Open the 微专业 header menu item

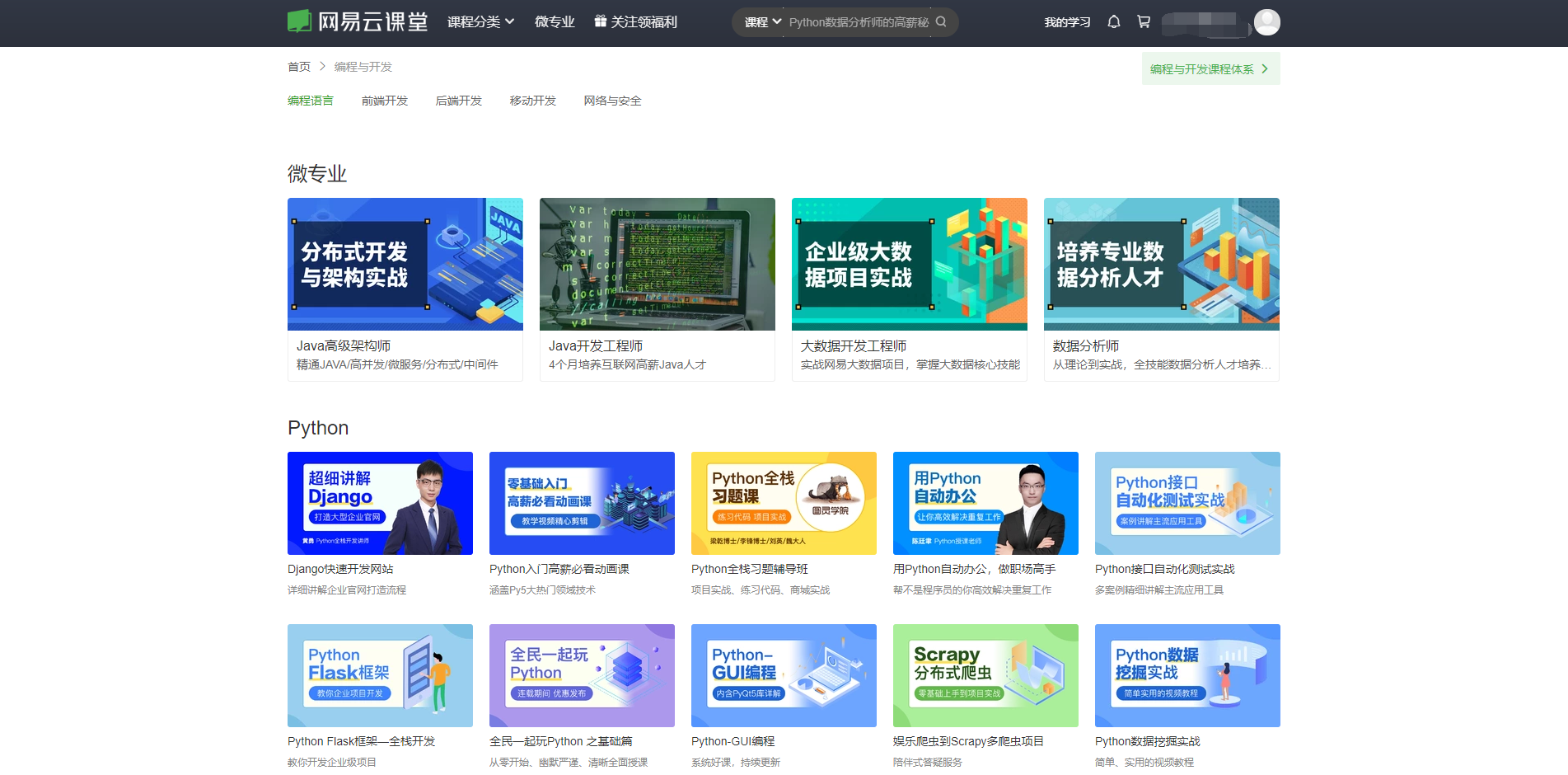[x=555, y=21]
